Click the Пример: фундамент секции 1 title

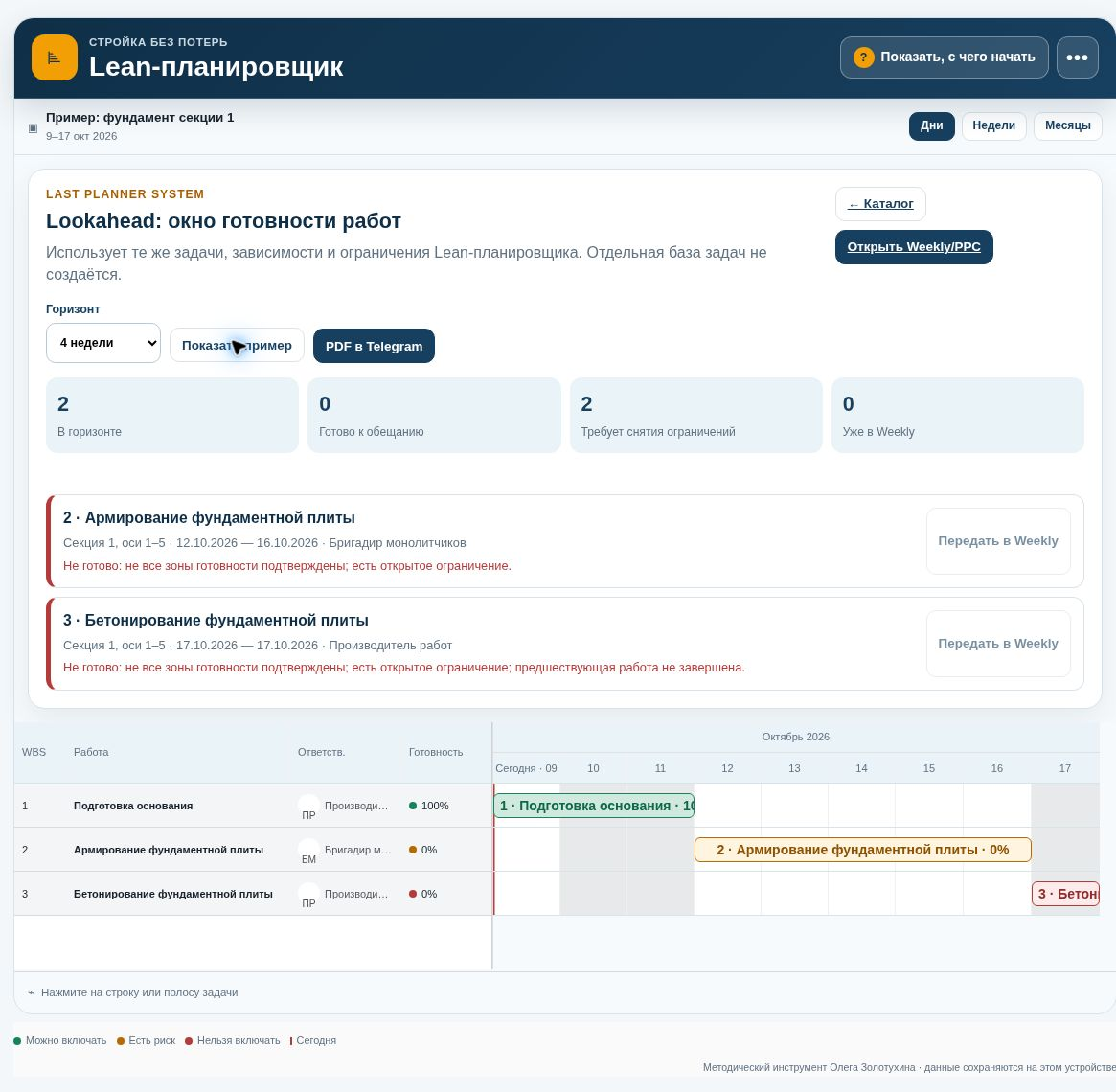click(x=140, y=118)
